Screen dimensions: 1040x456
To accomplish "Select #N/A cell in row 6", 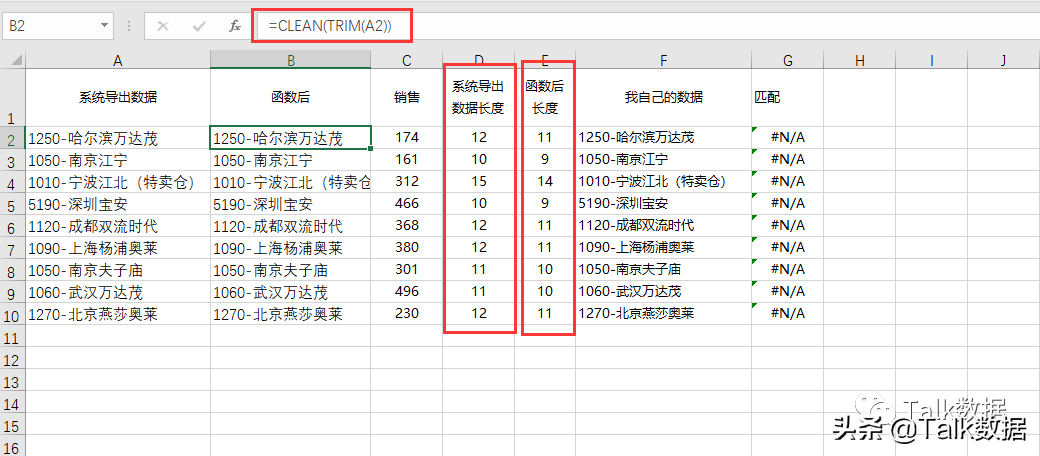I will point(787,225).
